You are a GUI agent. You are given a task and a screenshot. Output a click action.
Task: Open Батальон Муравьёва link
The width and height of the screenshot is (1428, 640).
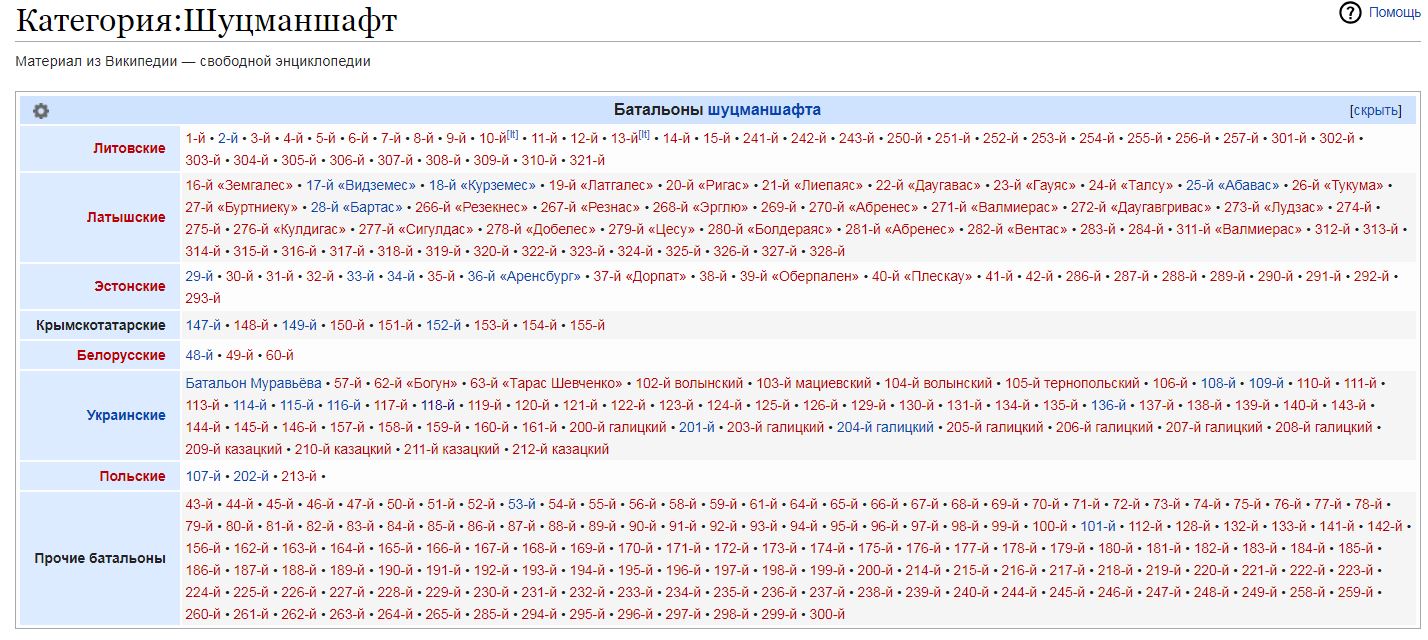pos(253,383)
